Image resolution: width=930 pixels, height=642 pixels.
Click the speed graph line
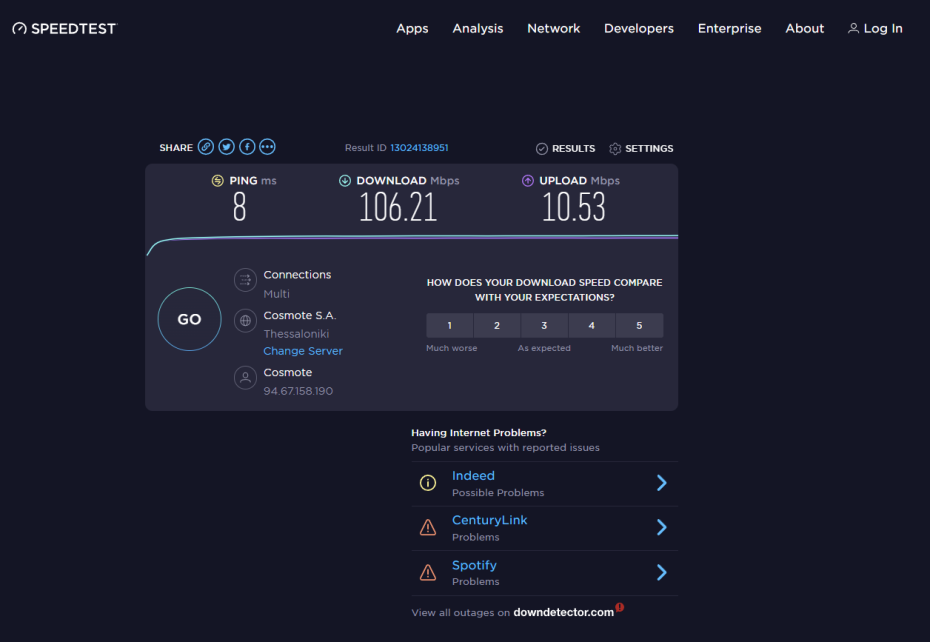pyautogui.click(x=412, y=239)
